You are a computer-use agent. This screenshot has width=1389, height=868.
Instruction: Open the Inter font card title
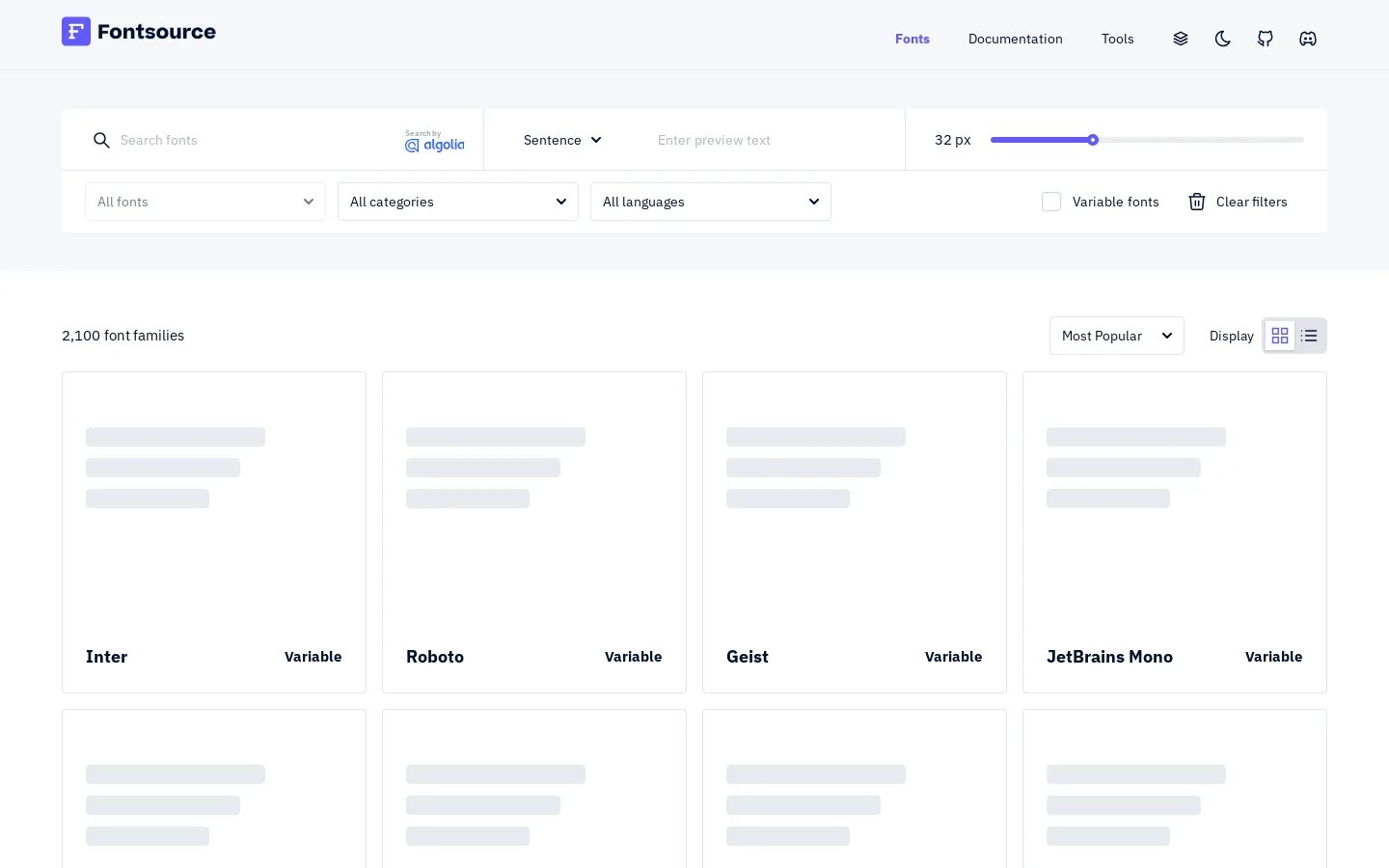click(x=106, y=657)
